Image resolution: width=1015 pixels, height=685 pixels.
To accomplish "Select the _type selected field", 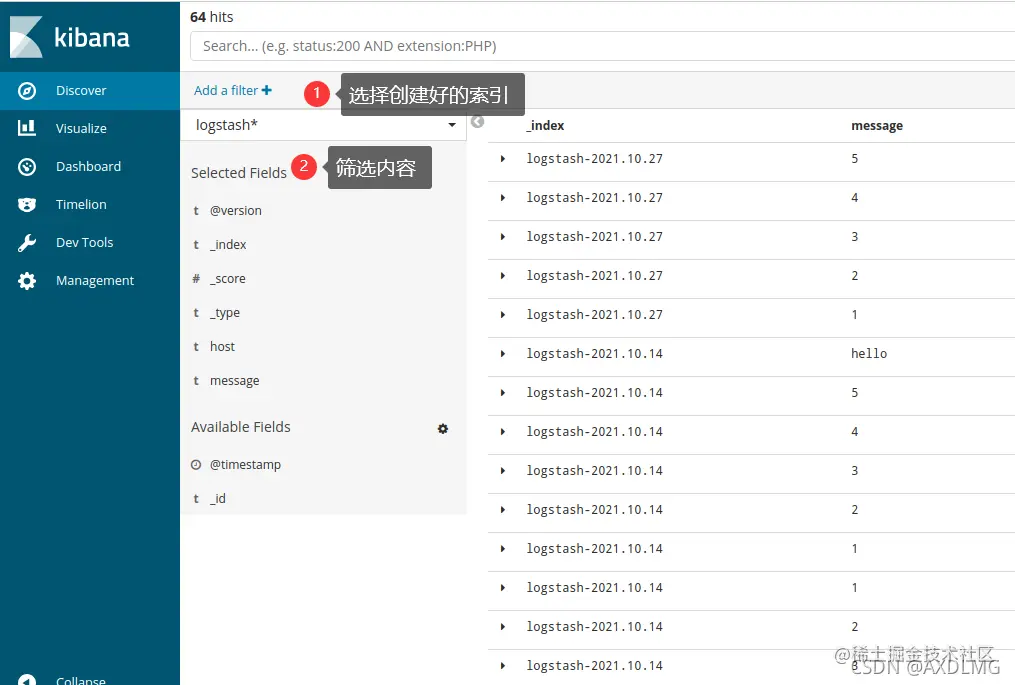I will (225, 313).
